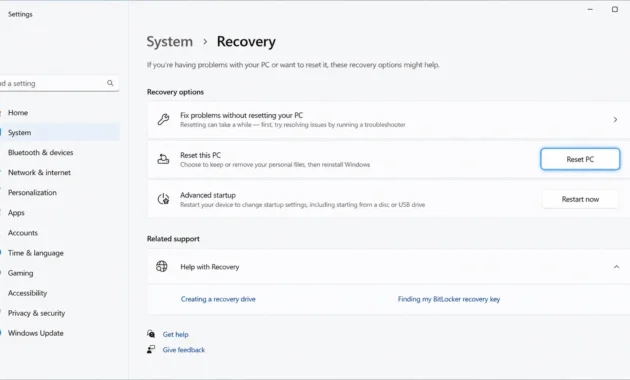Minimize the Settings window
This screenshot has width=630, height=380.
click(x=590, y=9)
